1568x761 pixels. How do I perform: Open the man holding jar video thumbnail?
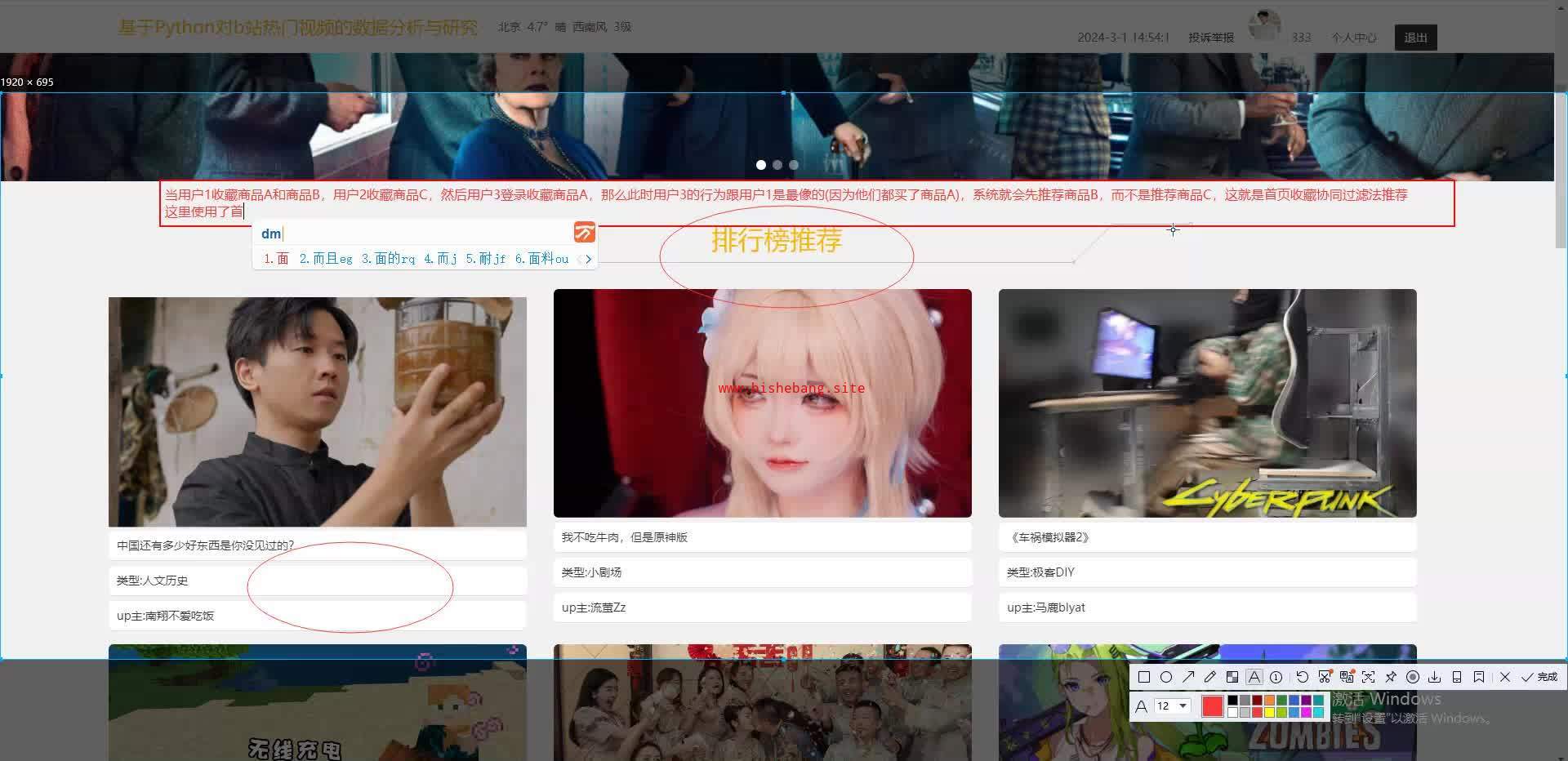coord(318,412)
